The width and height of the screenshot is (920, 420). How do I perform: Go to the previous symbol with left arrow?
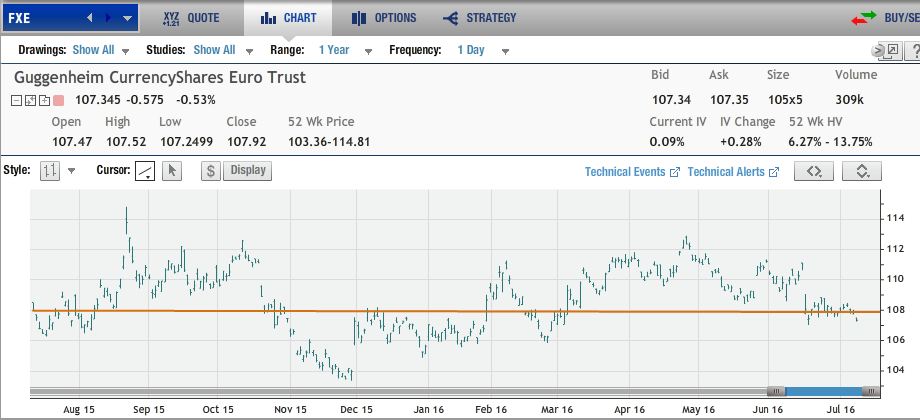point(90,18)
